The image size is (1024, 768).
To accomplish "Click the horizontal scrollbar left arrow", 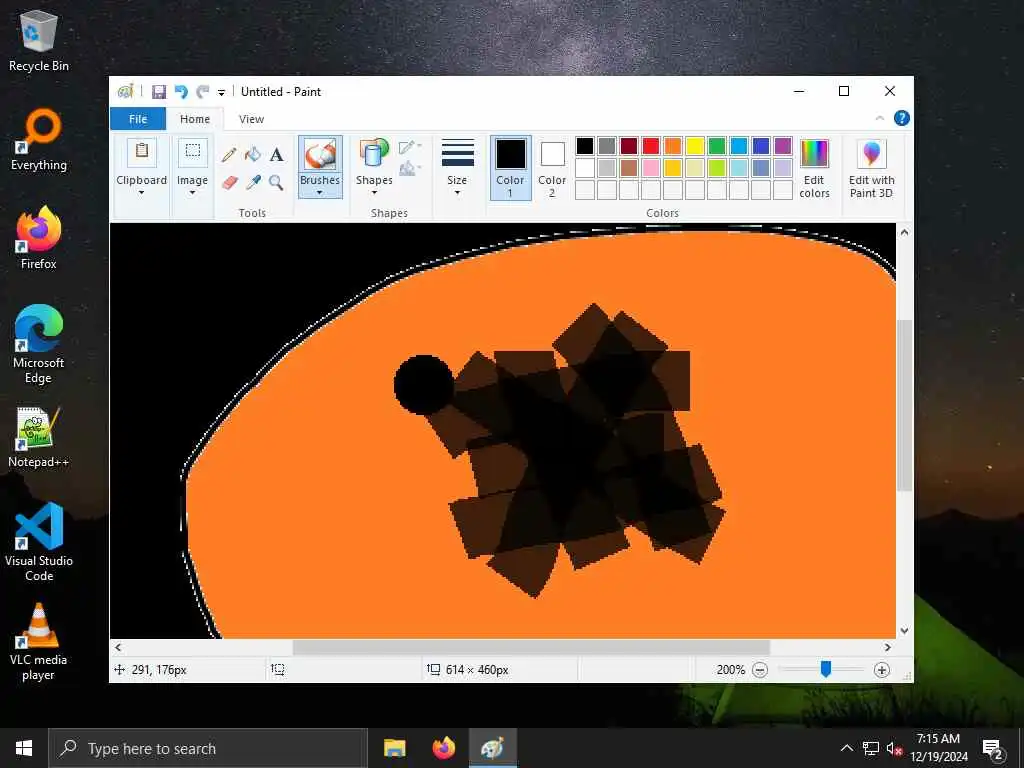I will coord(118,647).
